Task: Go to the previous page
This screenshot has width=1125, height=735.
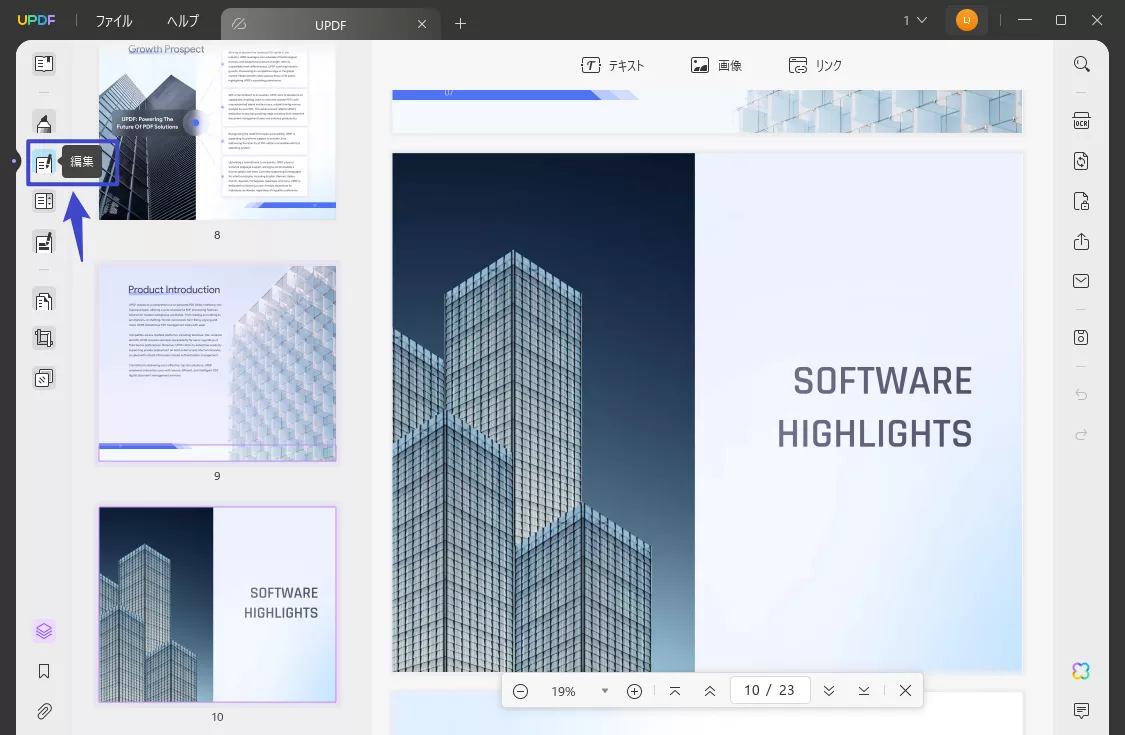Action: (710, 690)
